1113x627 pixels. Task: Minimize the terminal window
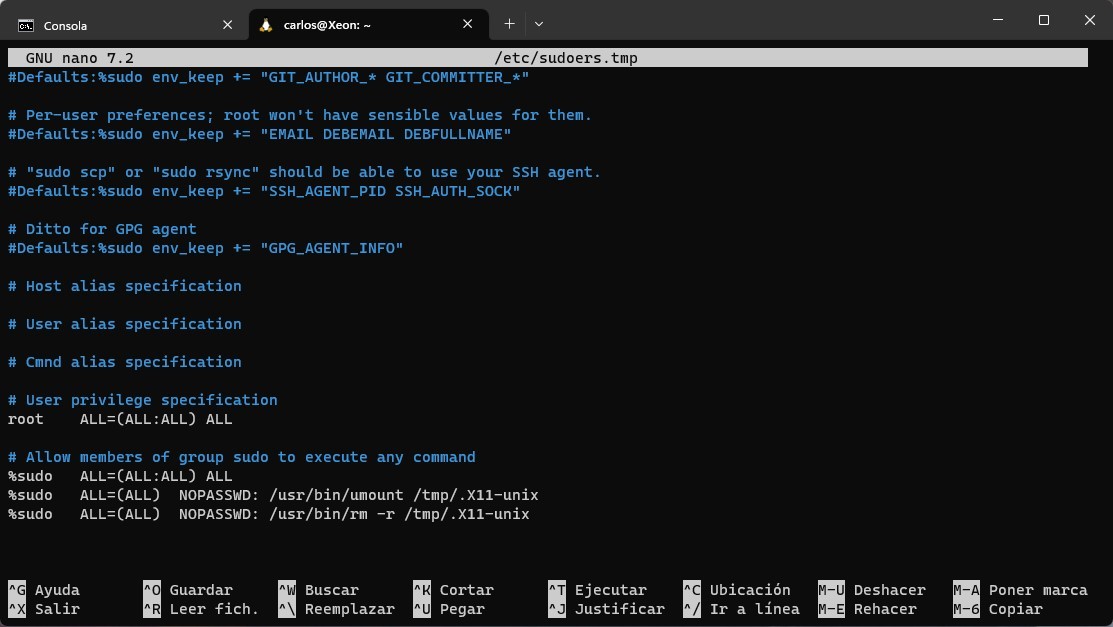pyautogui.click(x=997, y=21)
